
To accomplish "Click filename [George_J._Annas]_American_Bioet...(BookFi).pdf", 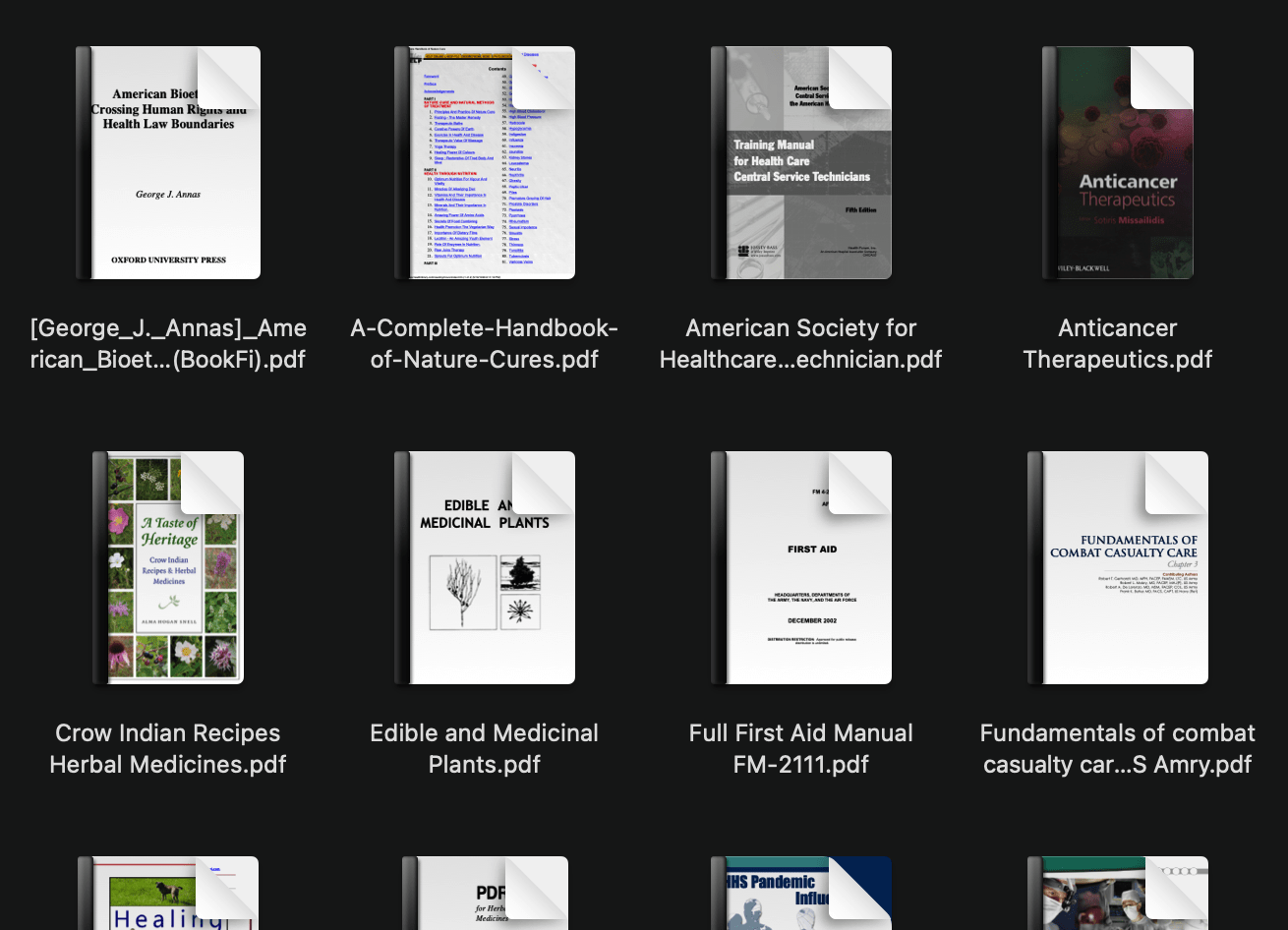I will (168, 343).
